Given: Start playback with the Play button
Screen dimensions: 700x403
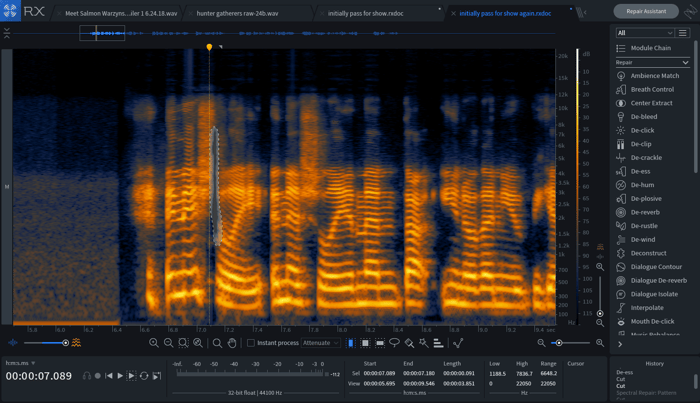Looking at the screenshot, I should [x=120, y=376].
